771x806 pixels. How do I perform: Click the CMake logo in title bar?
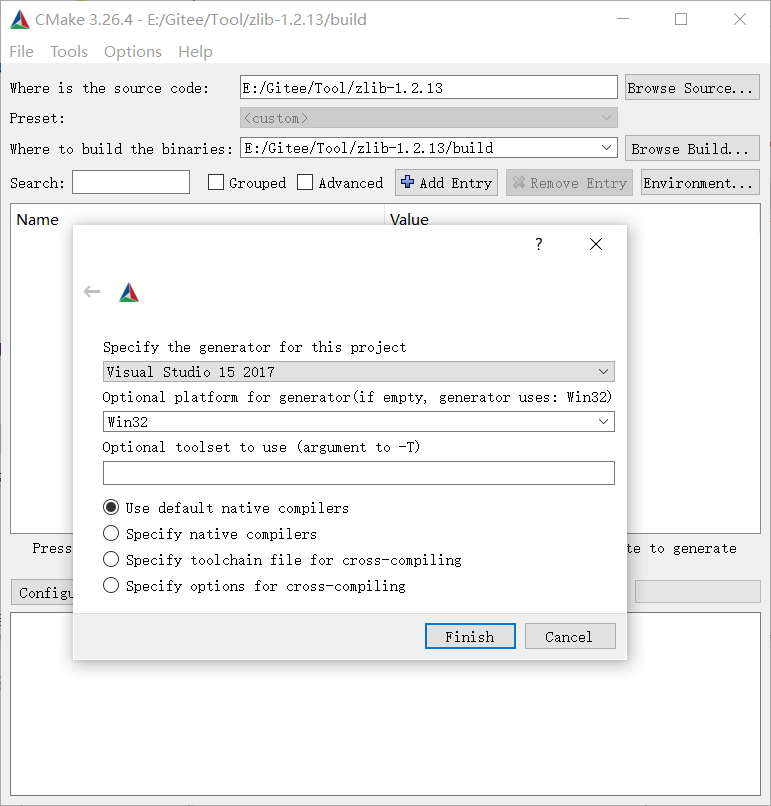click(20, 20)
